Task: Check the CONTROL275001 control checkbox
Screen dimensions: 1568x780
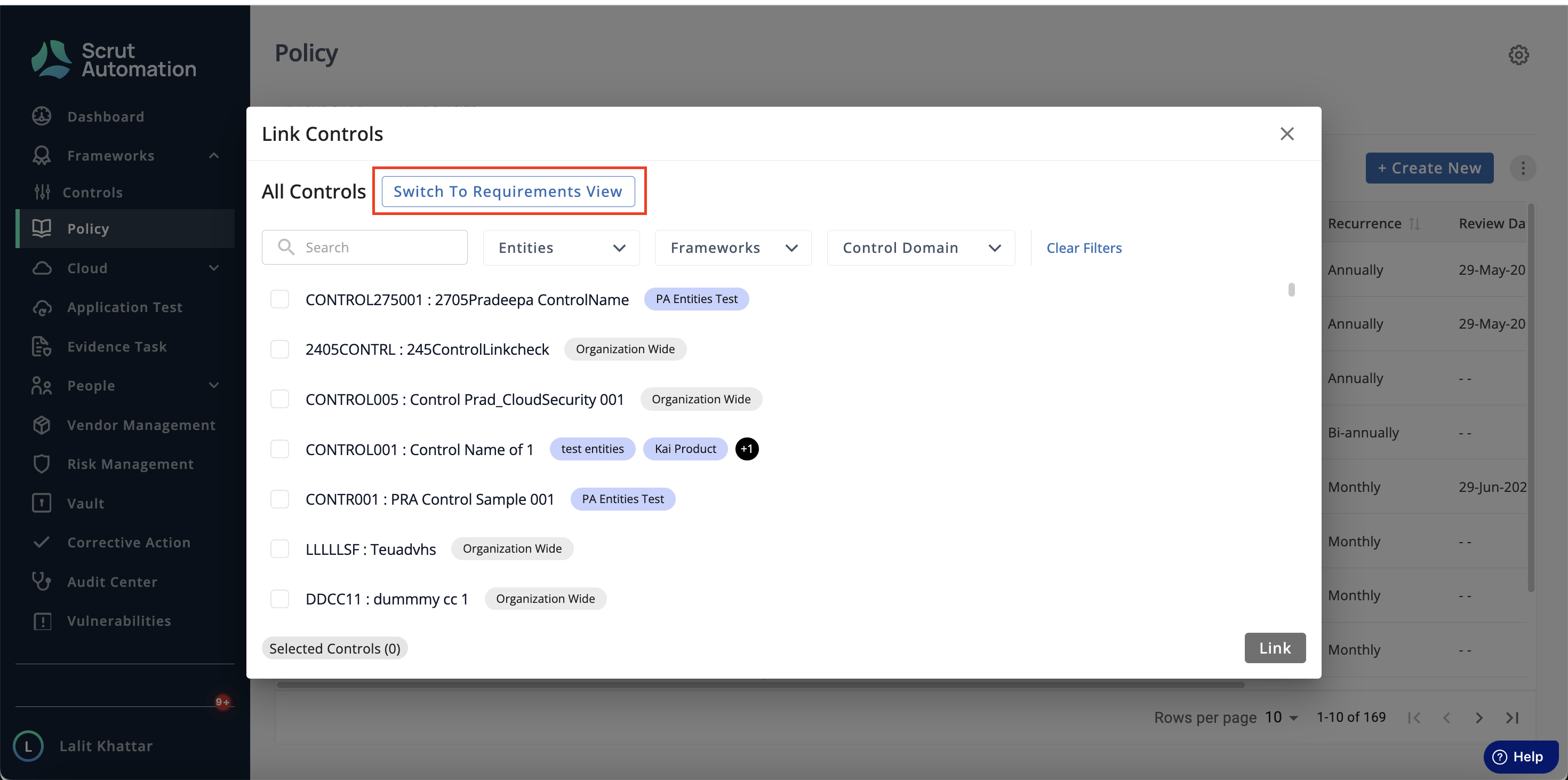Action: click(279, 299)
